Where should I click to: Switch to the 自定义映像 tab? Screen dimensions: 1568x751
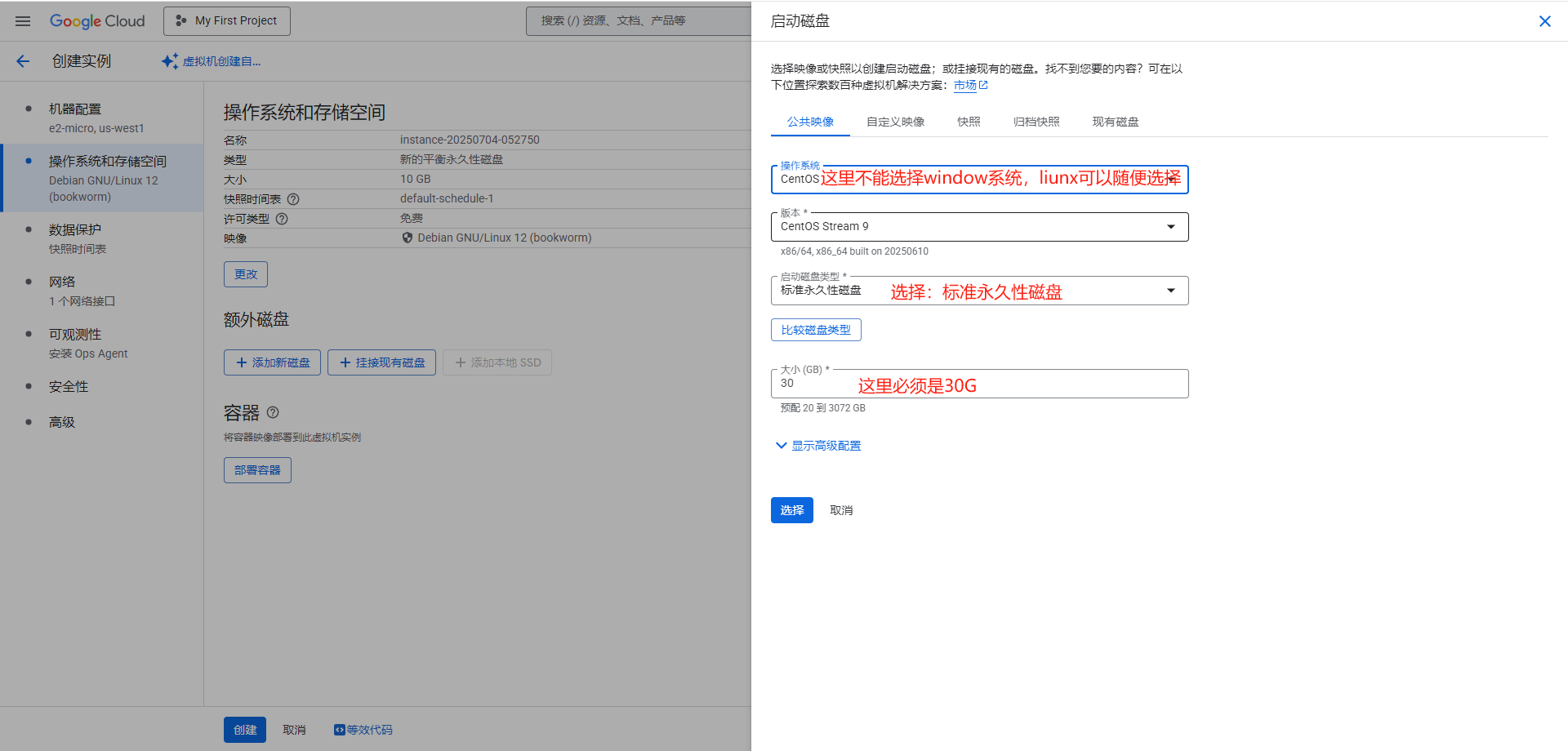tap(895, 122)
